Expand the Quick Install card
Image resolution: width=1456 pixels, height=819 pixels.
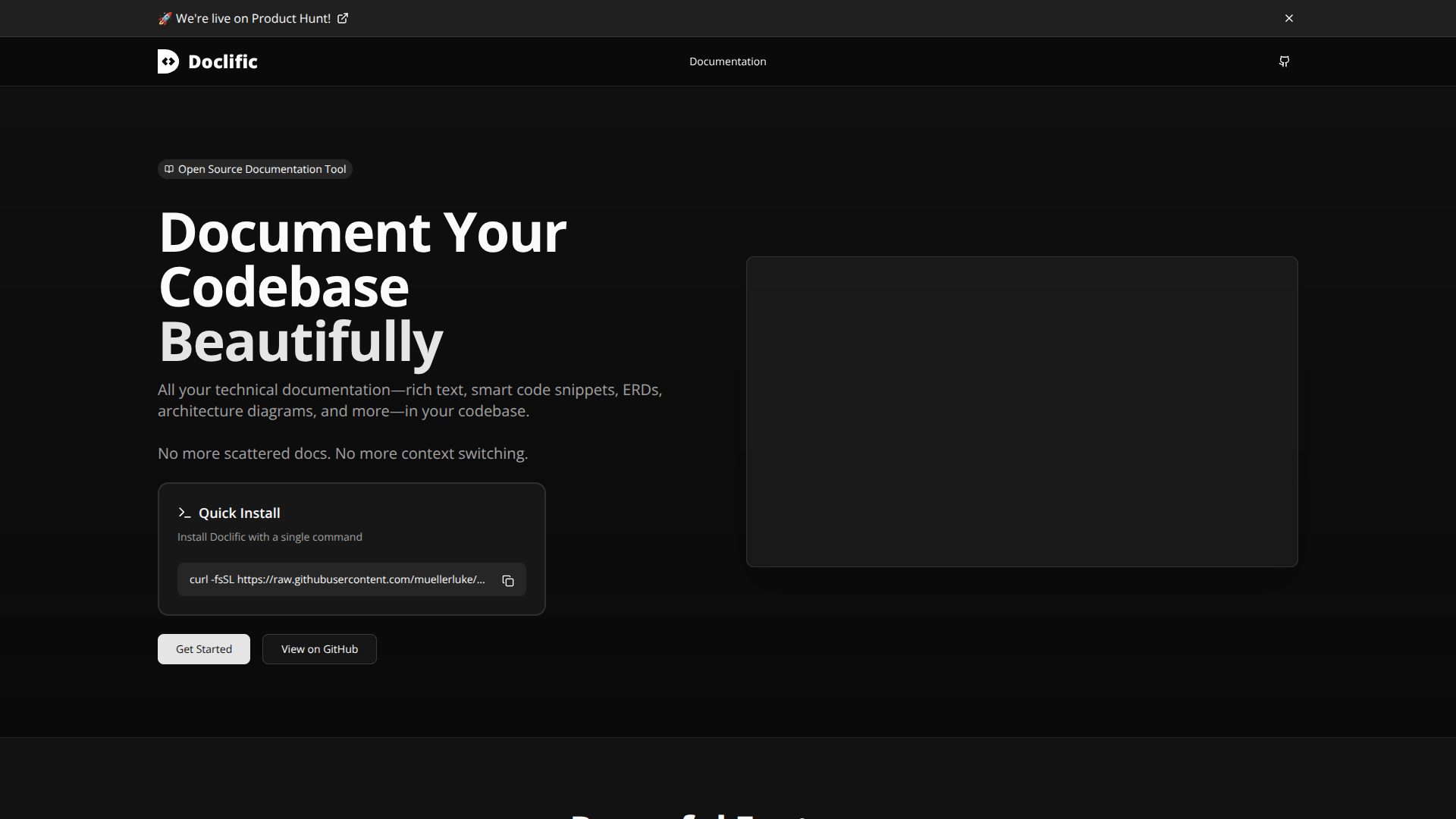click(350, 548)
